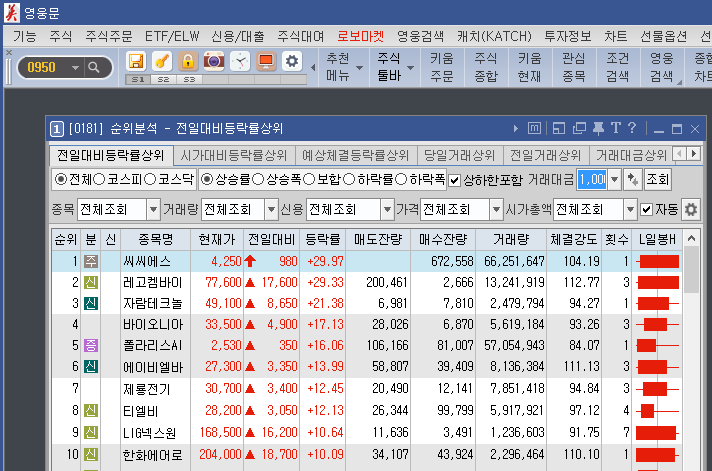Viewport: 712px width, 471px height.
Task: Select the 코스닥 radio button
Action: 150,179
